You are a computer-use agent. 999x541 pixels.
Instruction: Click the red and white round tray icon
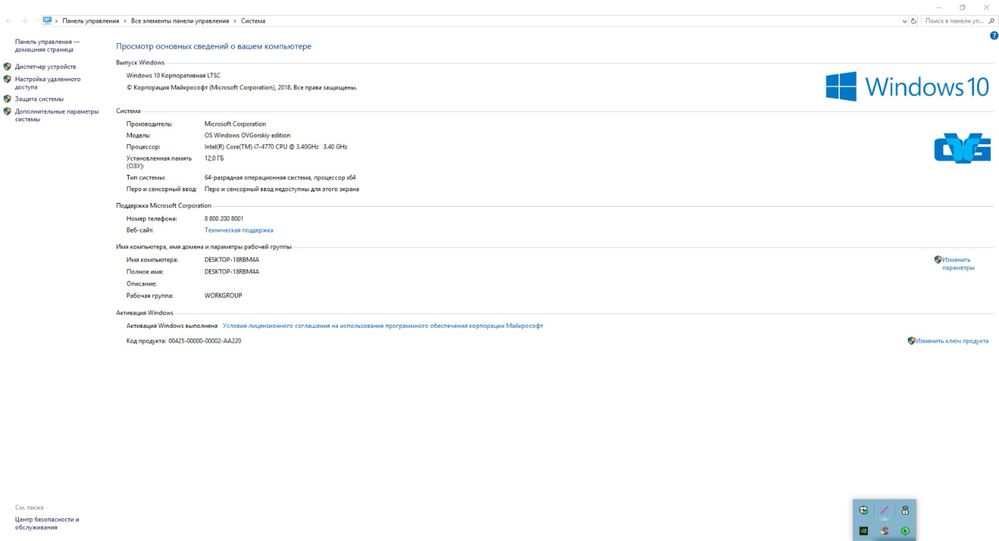884,531
